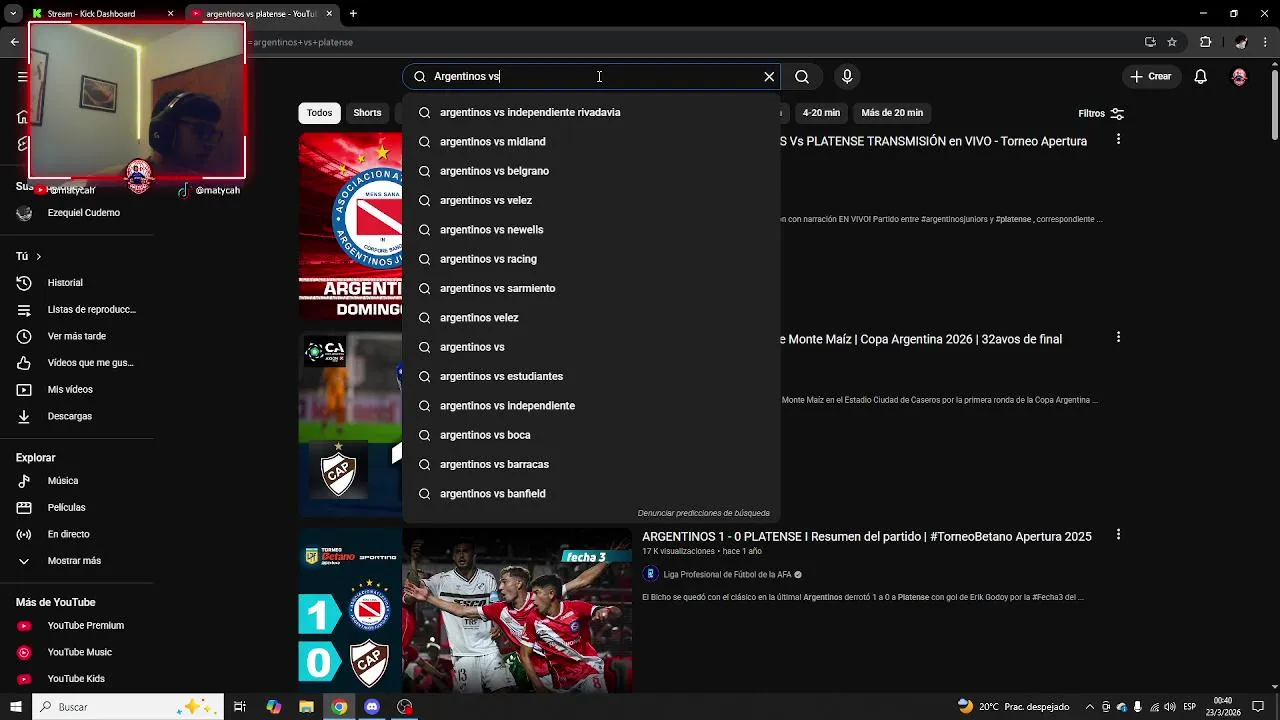Open En directo in Explorar section
The width and height of the screenshot is (1280, 720).
(x=77, y=534)
